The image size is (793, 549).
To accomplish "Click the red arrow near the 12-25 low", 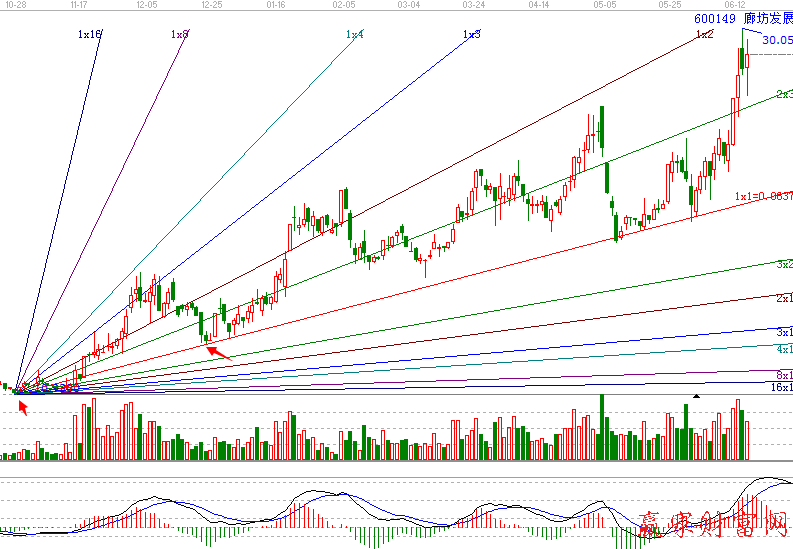I will 218,350.
